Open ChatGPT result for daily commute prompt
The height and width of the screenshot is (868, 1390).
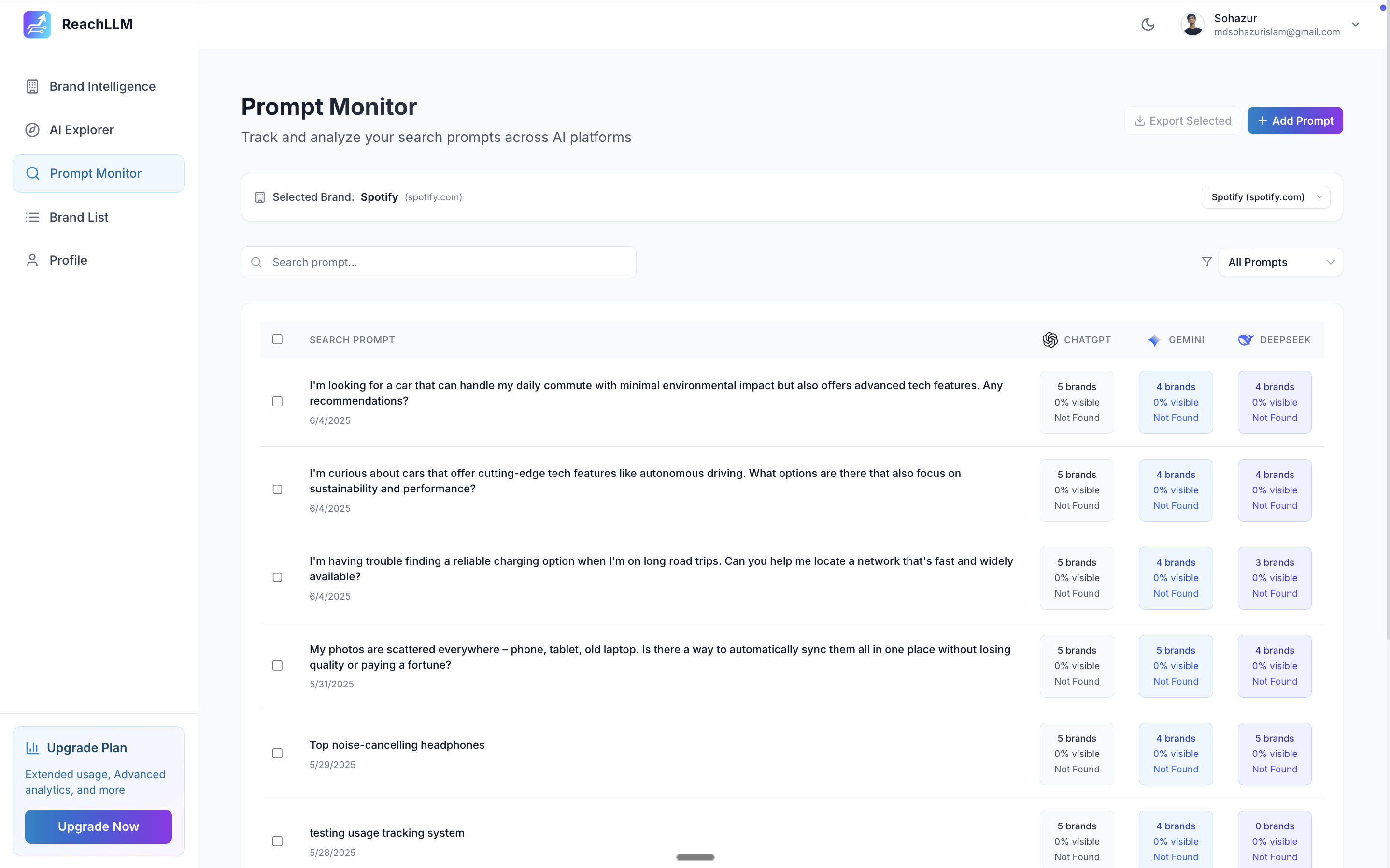[x=1077, y=402]
